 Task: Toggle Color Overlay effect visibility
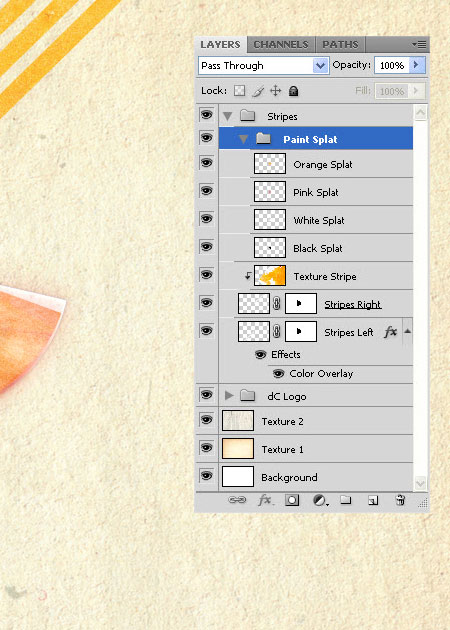(x=278, y=374)
